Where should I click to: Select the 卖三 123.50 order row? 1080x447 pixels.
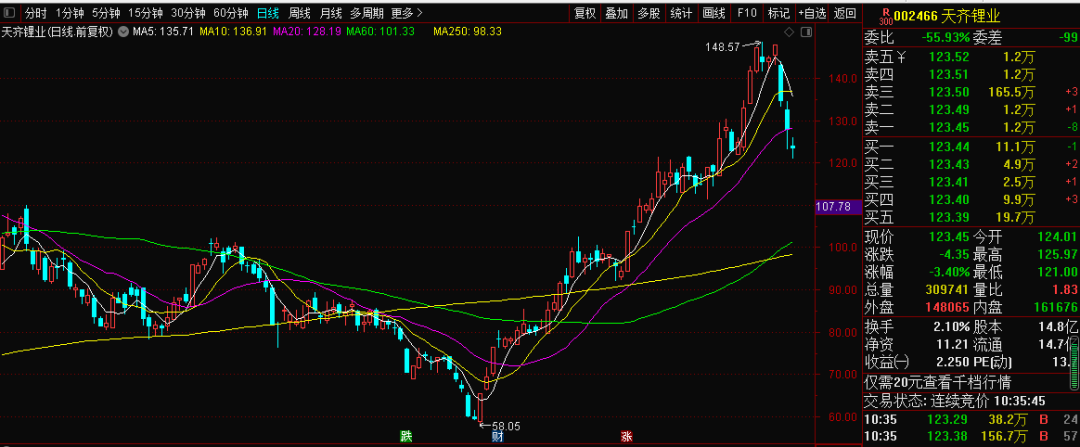[x=971, y=92]
